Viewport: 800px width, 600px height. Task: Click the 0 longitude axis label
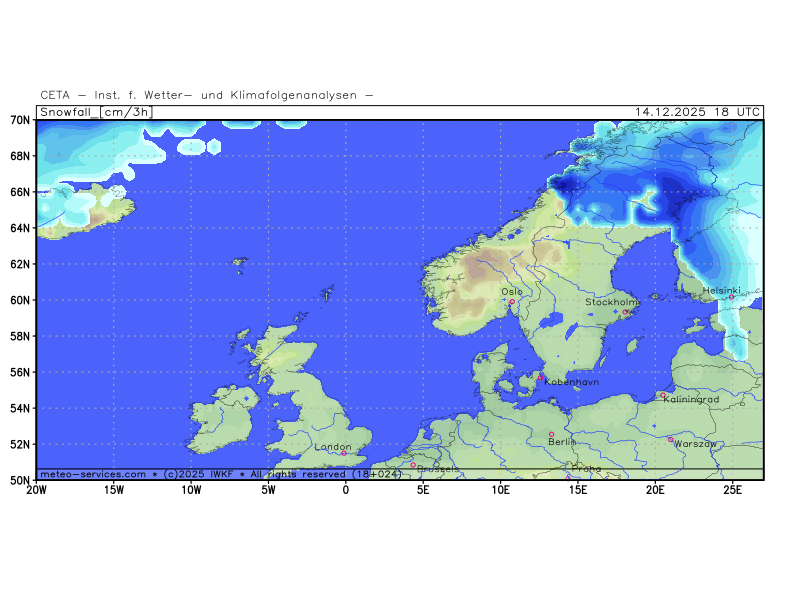coord(346,490)
